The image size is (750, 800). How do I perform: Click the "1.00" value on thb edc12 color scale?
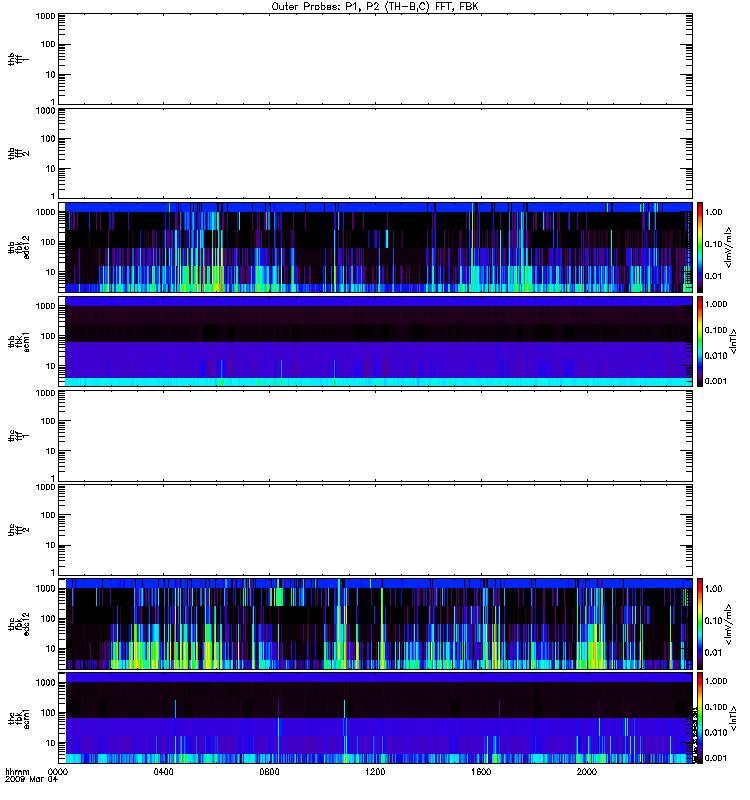pos(713,212)
